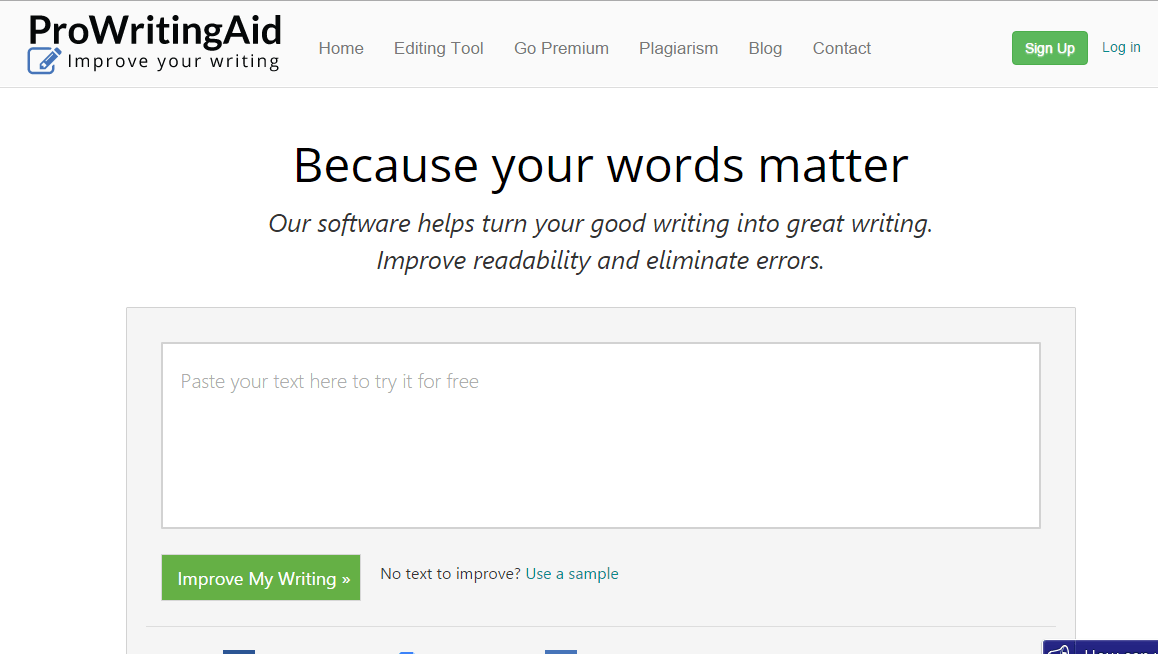Click the Improve My Writing button
This screenshot has width=1158, height=654.
(x=261, y=577)
